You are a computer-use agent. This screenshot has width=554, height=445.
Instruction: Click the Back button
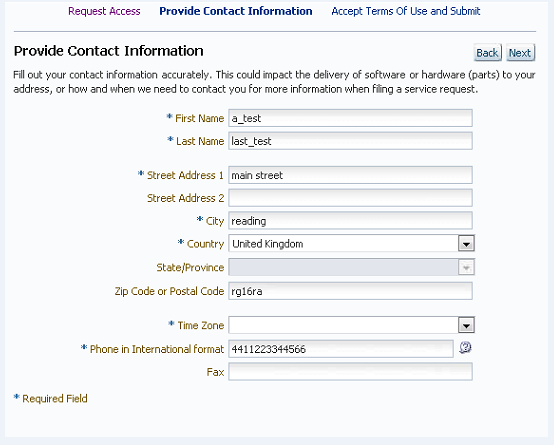tap(487, 53)
